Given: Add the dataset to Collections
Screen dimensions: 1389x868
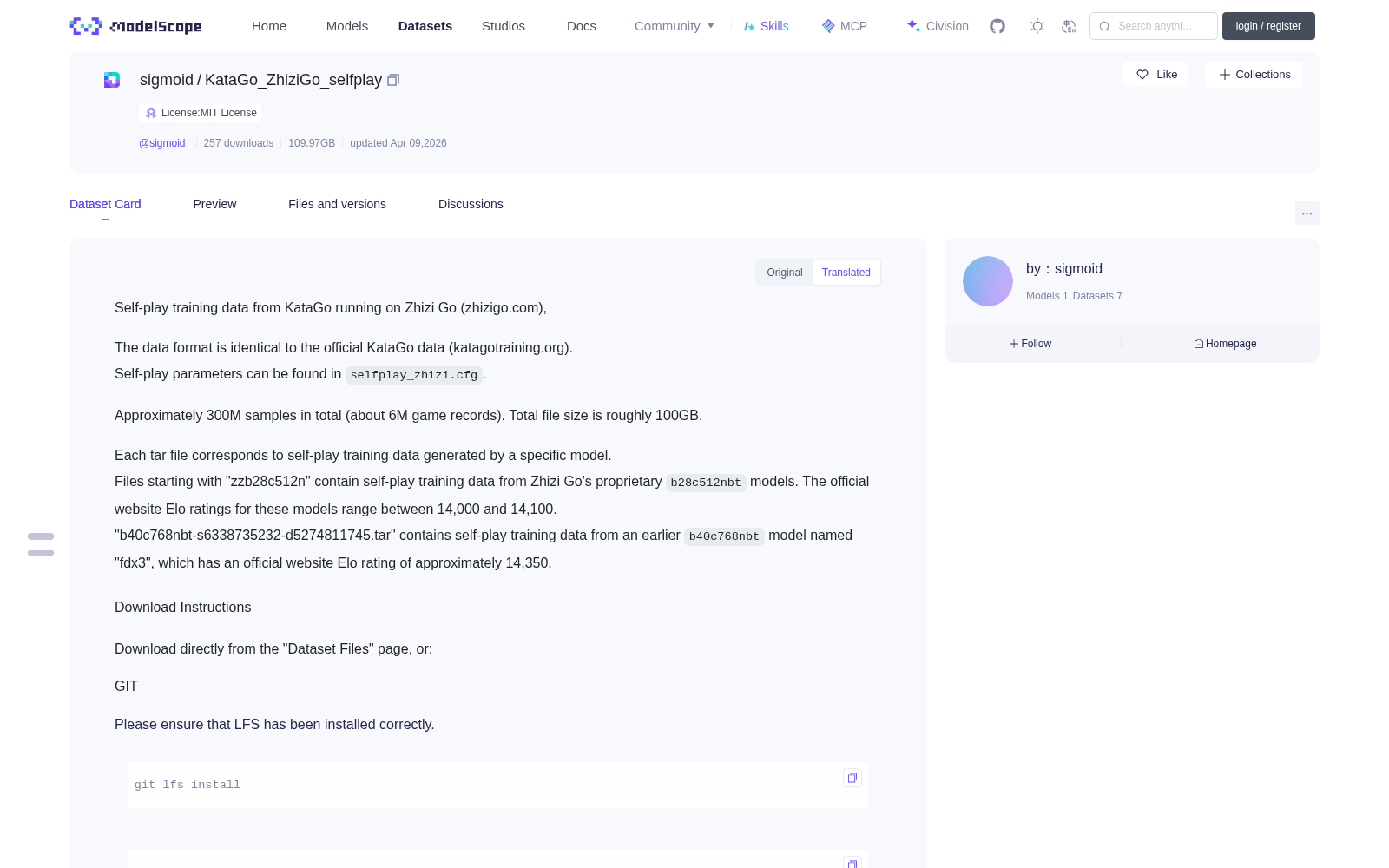Looking at the screenshot, I should click(x=1254, y=75).
